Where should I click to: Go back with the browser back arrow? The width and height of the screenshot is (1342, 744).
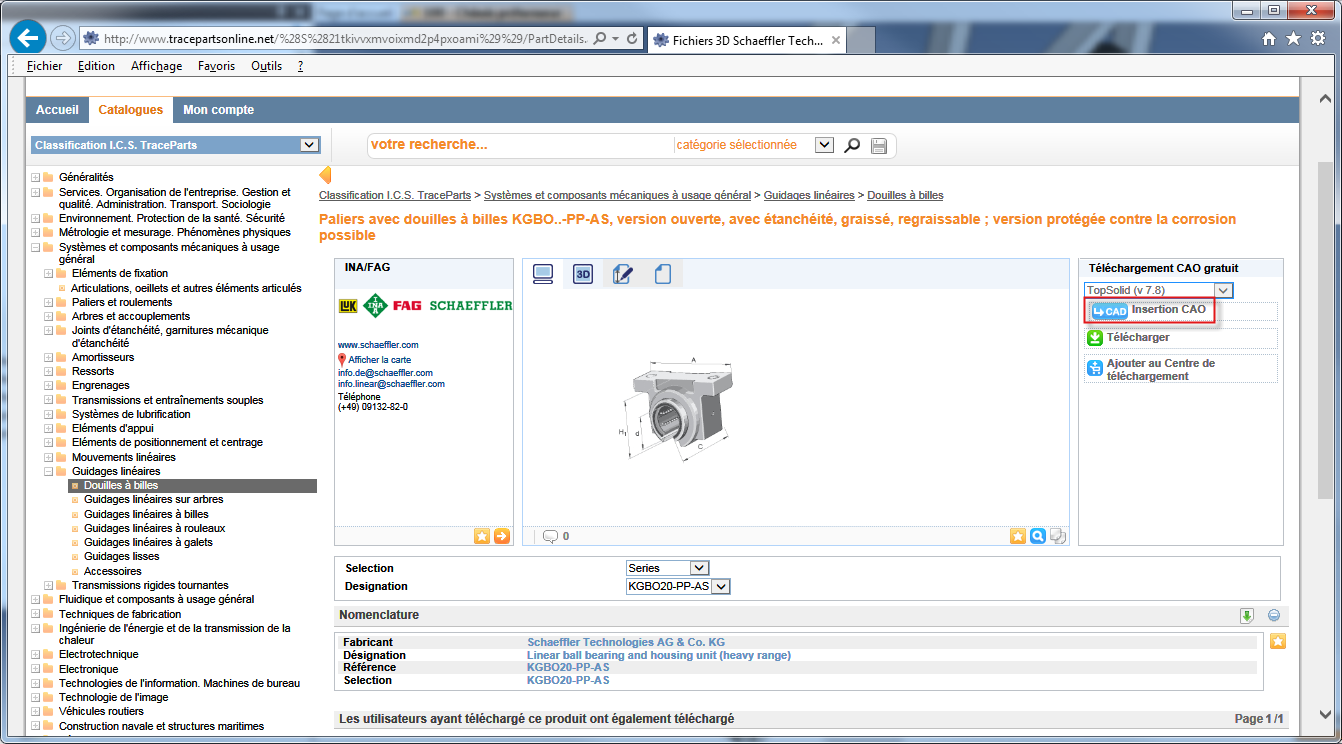(x=27, y=39)
